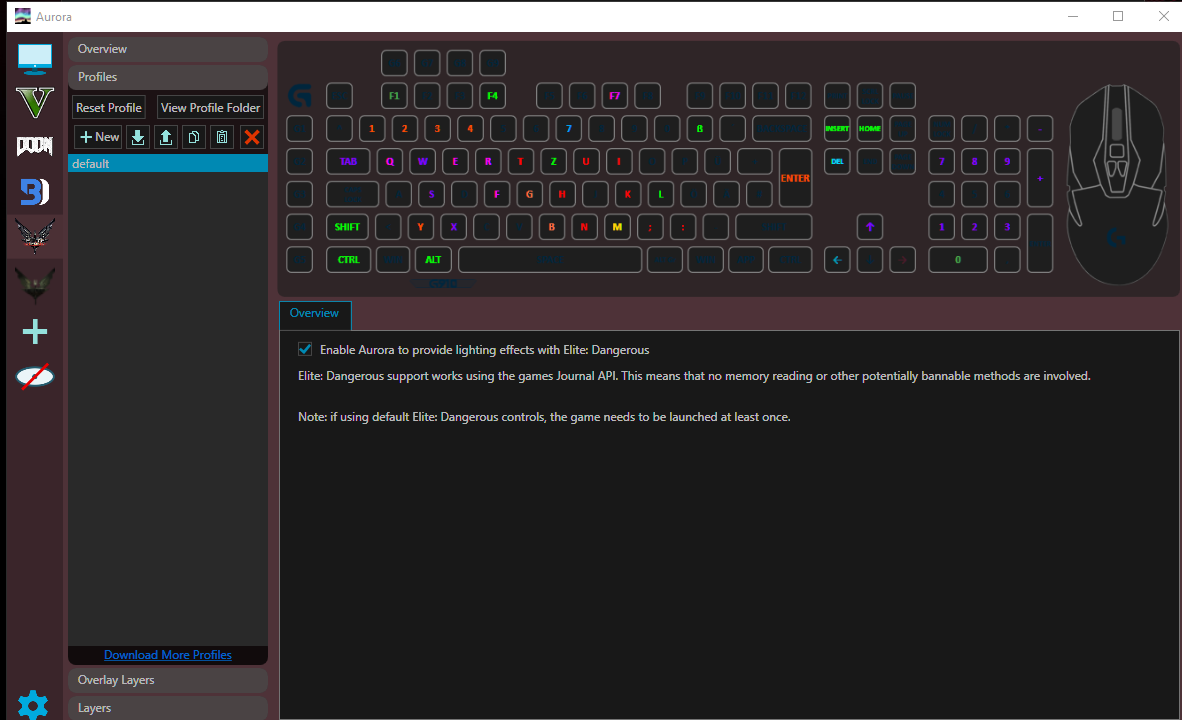The image size is (1182, 720).
Task: Toggle Enable Aurora lighting effects checkbox
Action: [305, 349]
